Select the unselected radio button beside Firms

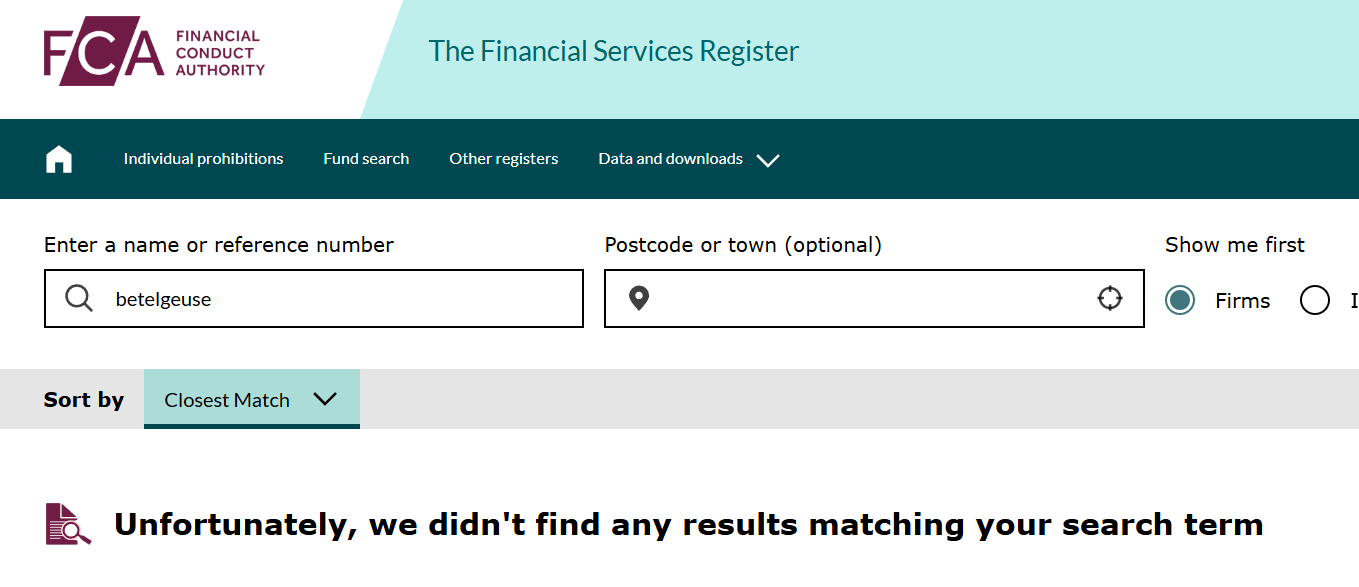tap(1314, 300)
